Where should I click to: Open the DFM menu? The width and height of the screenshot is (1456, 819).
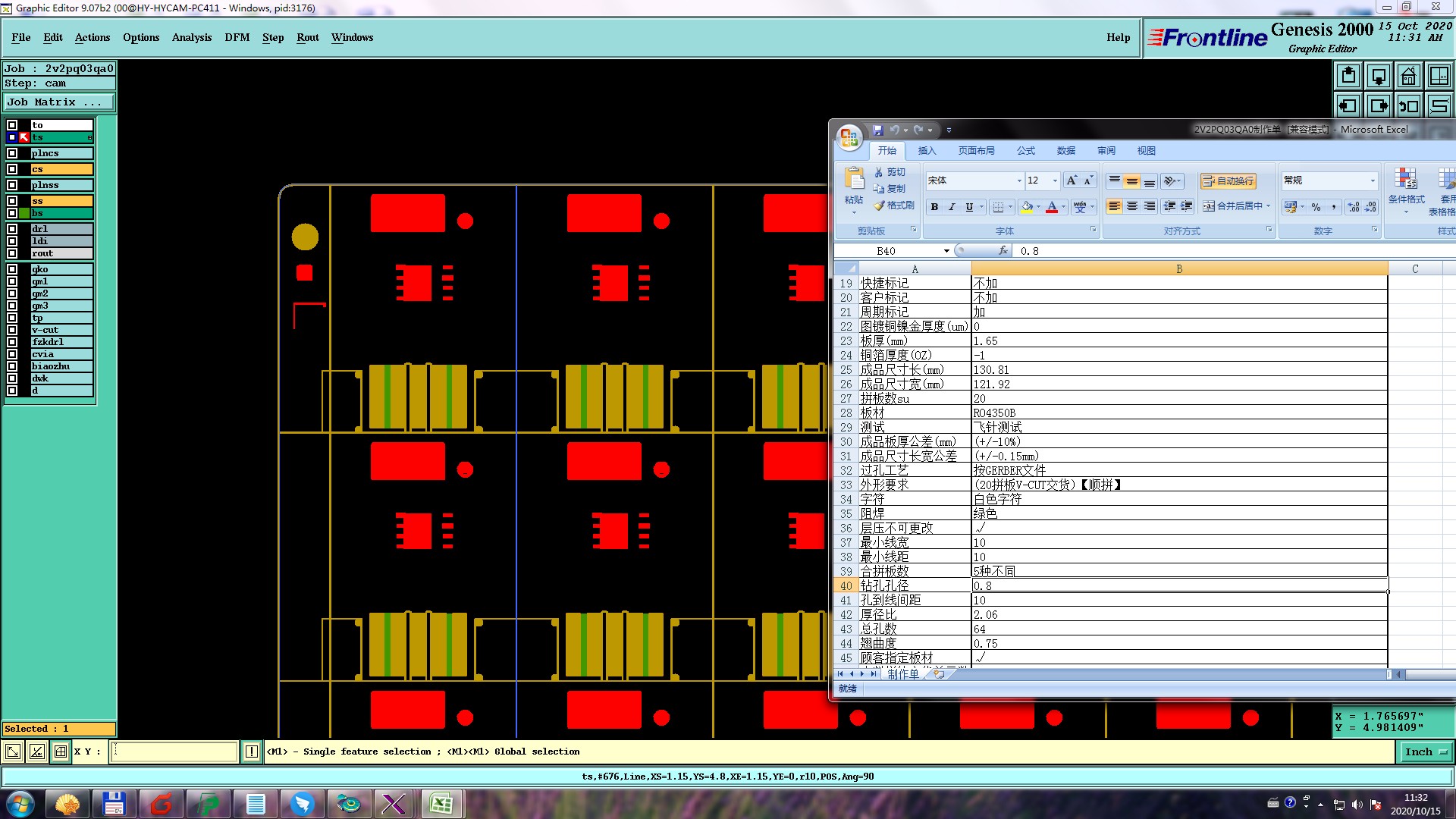[237, 37]
